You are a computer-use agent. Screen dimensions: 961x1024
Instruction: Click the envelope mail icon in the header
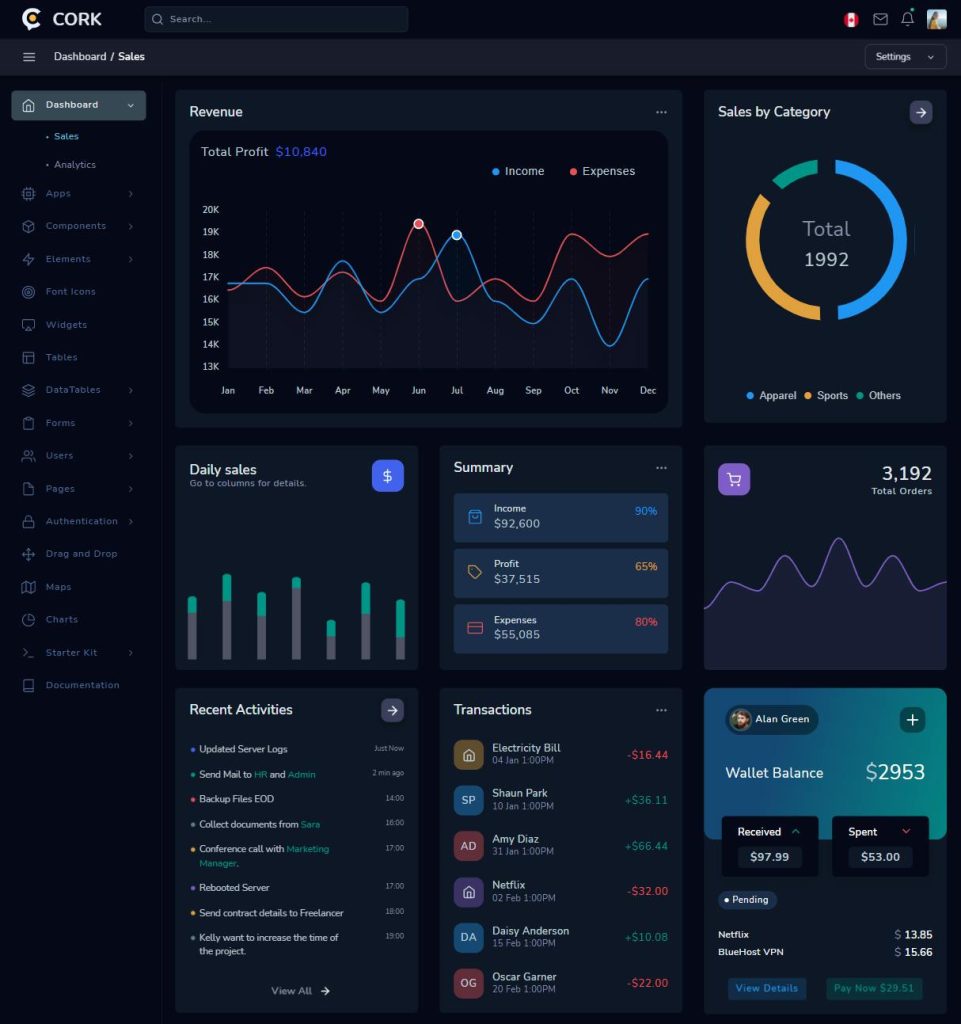(x=880, y=18)
